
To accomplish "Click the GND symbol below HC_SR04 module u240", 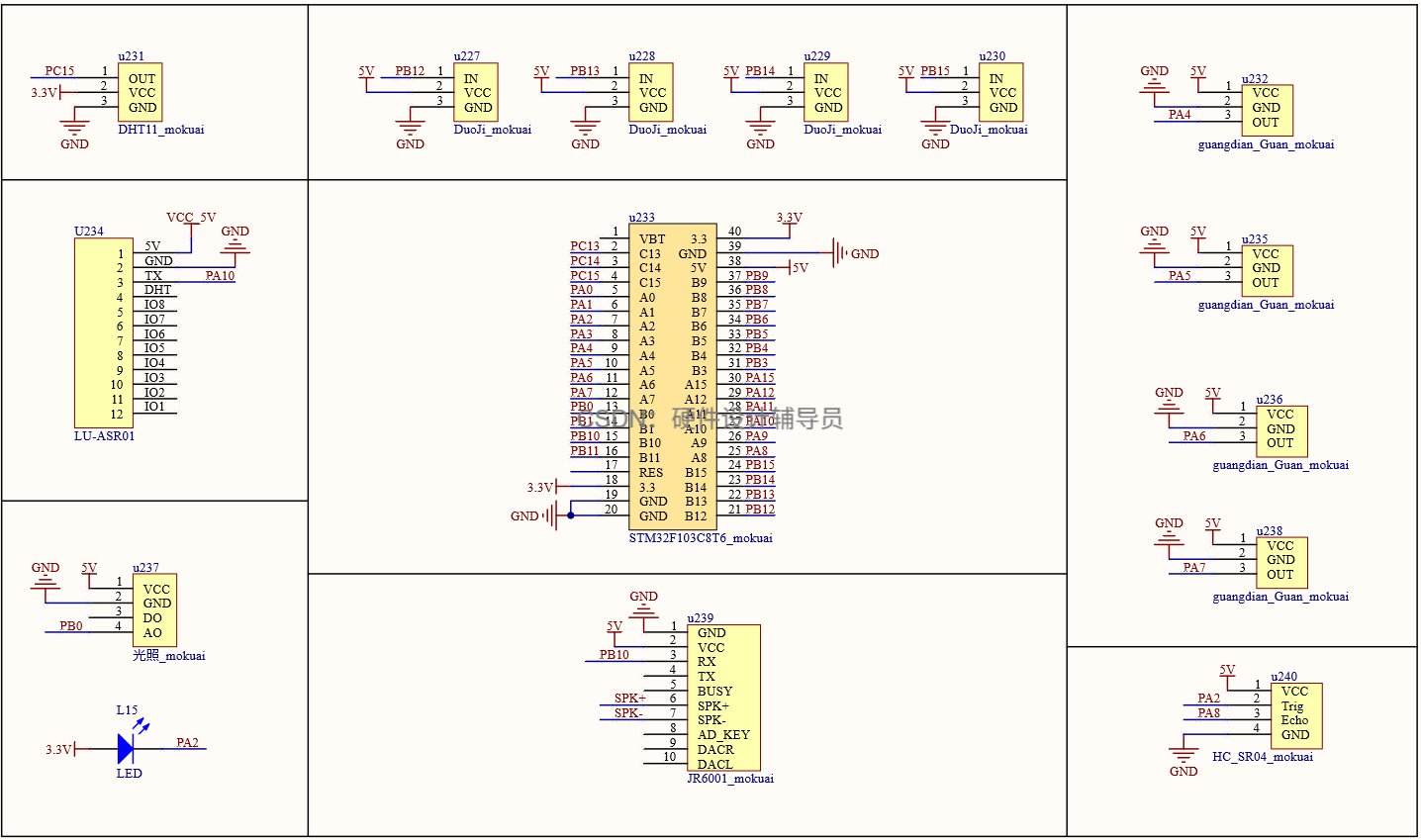I will 1184,754.
